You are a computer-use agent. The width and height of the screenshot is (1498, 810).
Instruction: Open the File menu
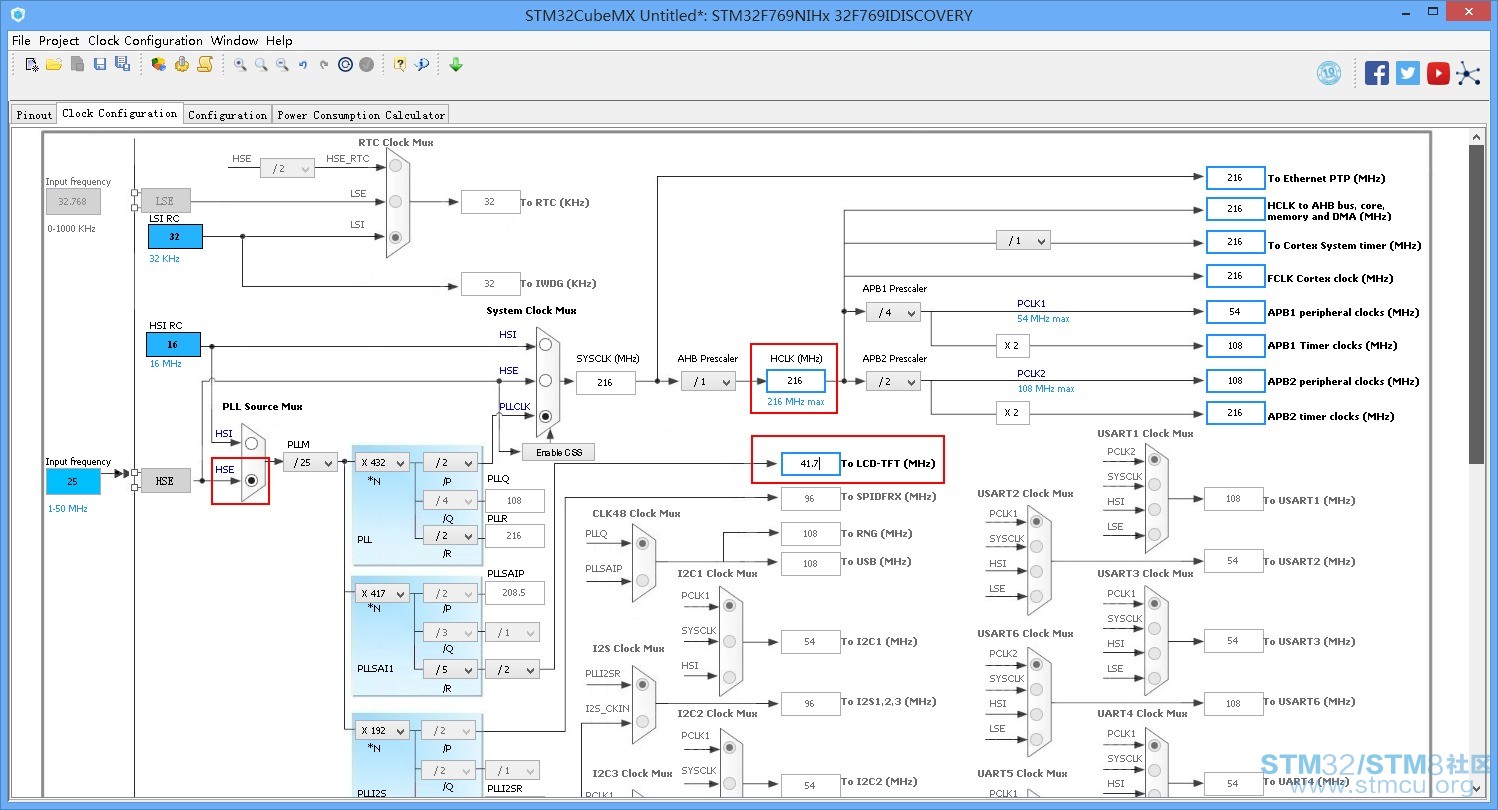pos(21,41)
